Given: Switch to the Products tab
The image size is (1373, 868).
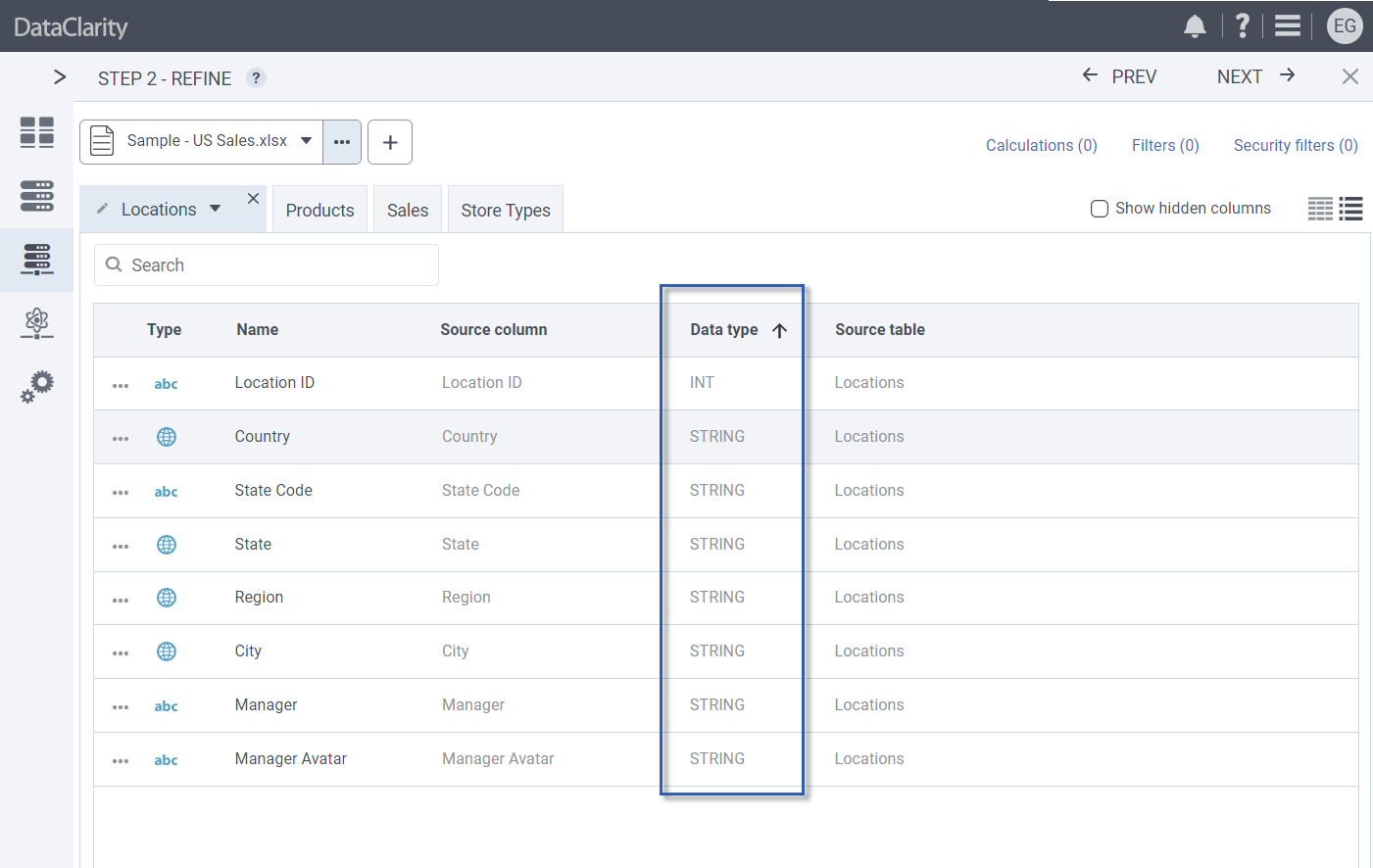Looking at the screenshot, I should [x=320, y=210].
